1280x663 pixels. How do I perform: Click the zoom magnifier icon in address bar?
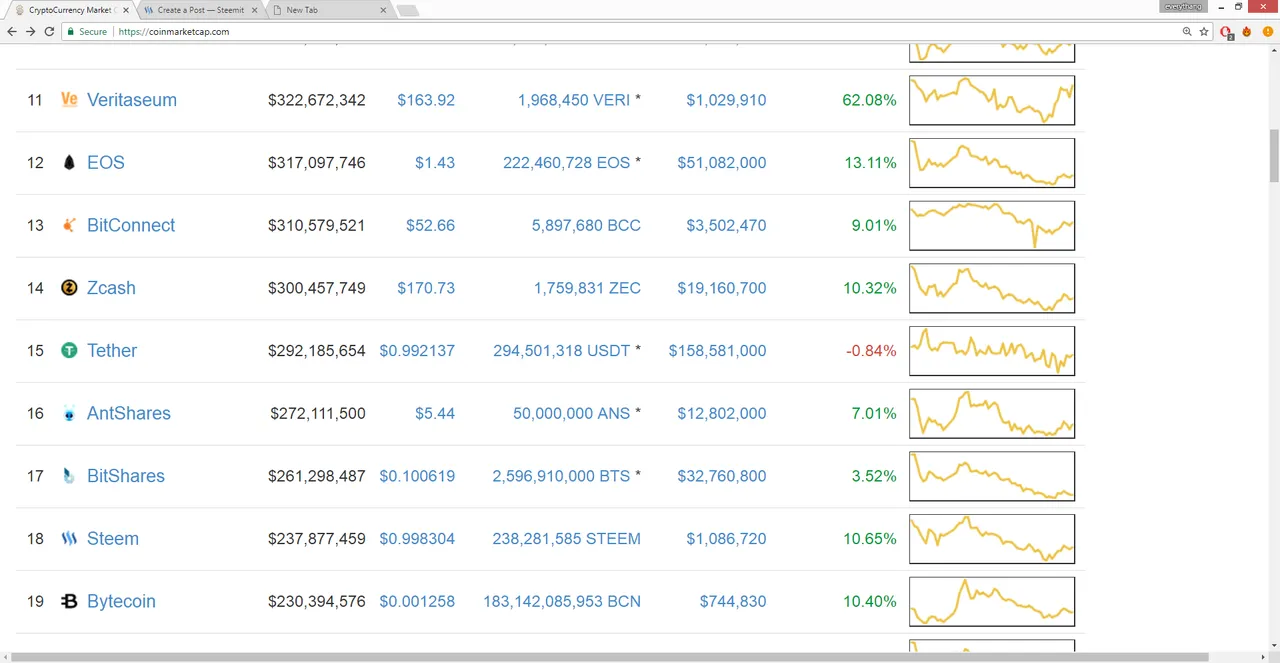coord(1187,32)
